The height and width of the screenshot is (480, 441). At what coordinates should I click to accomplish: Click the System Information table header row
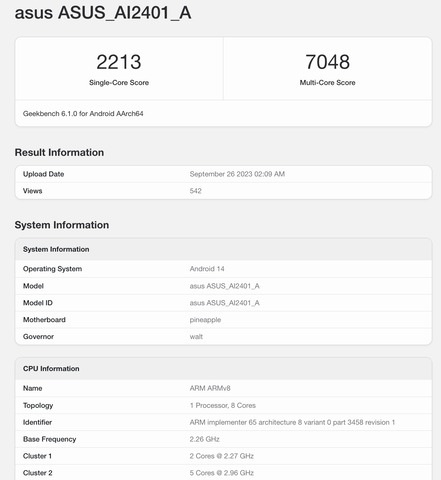point(223,249)
